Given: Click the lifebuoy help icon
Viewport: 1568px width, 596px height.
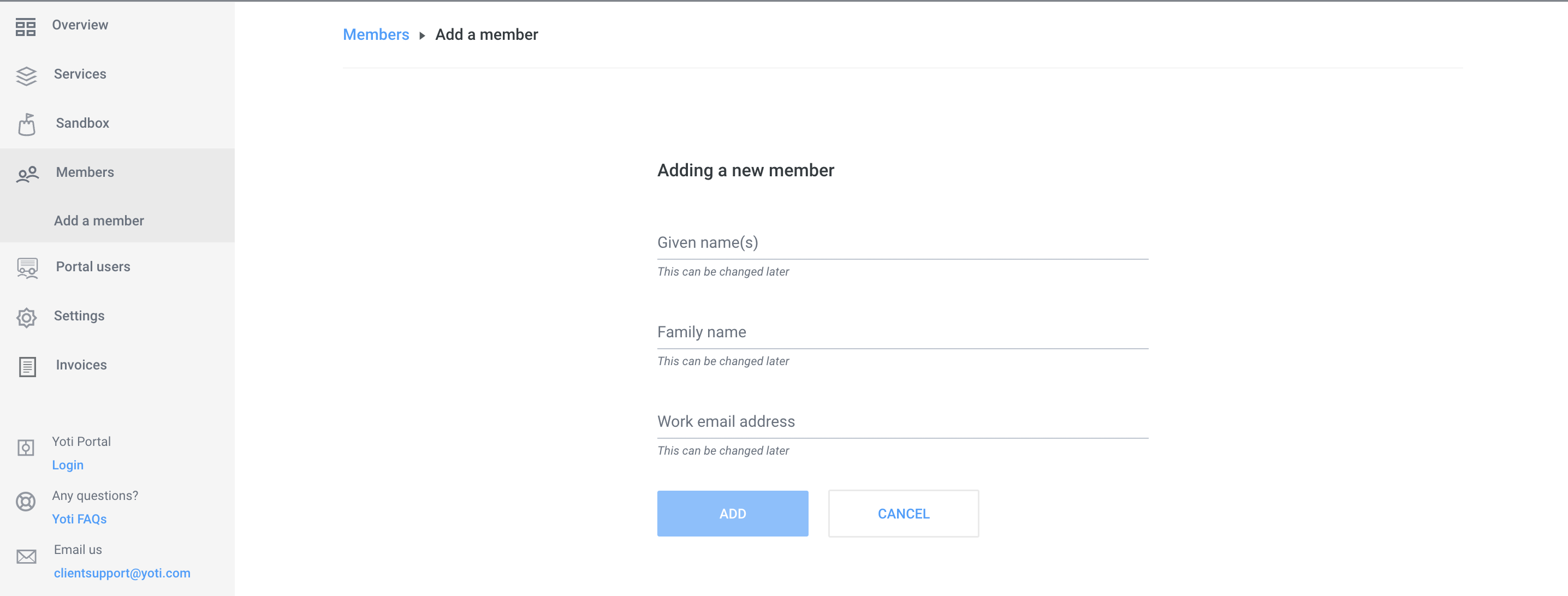Looking at the screenshot, I should pos(26,502).
